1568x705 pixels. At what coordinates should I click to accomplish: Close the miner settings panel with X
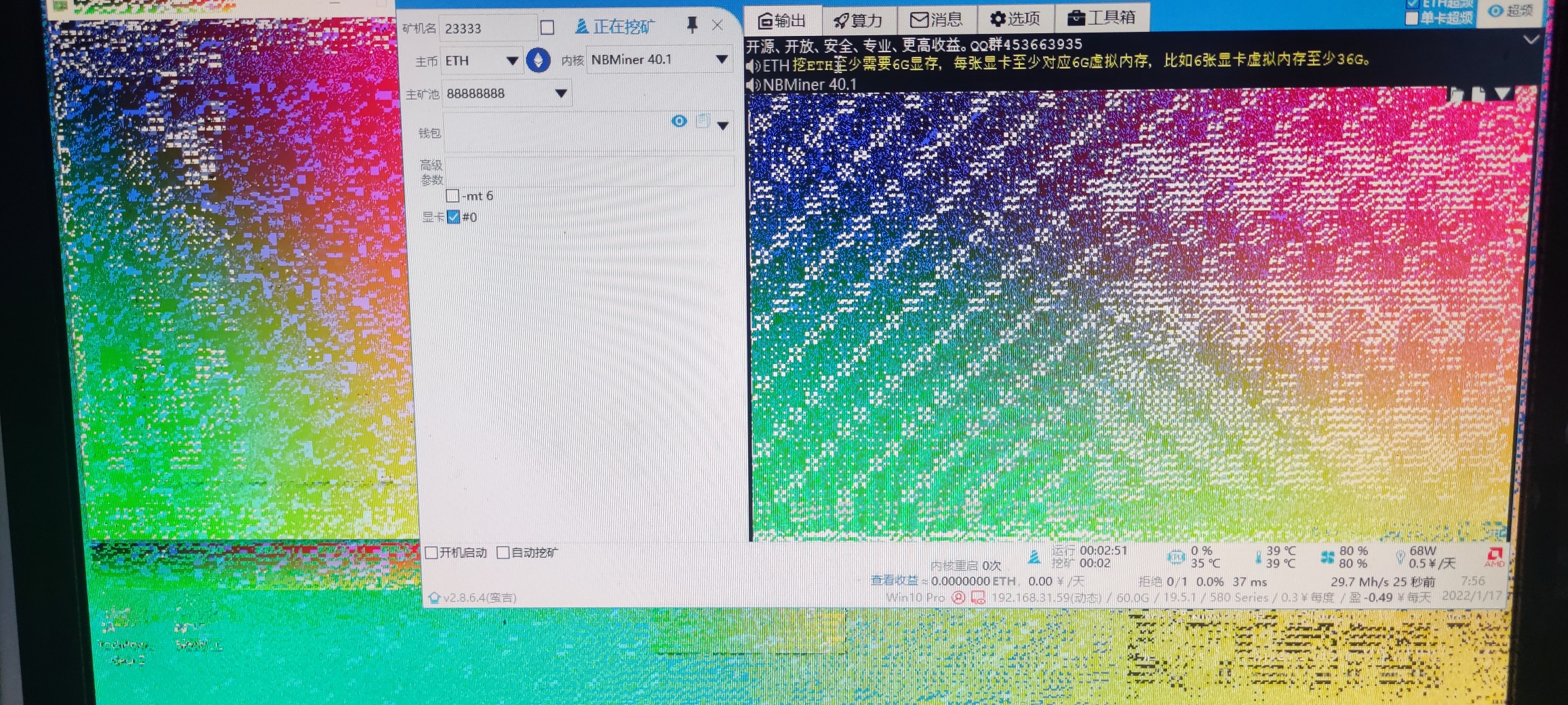(x=718, y=25)
